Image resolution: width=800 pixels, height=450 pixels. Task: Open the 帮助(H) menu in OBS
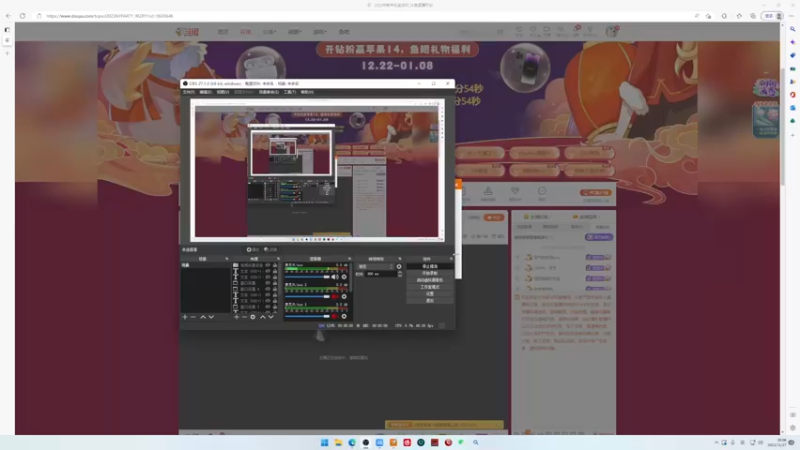[x=307, y=92]
